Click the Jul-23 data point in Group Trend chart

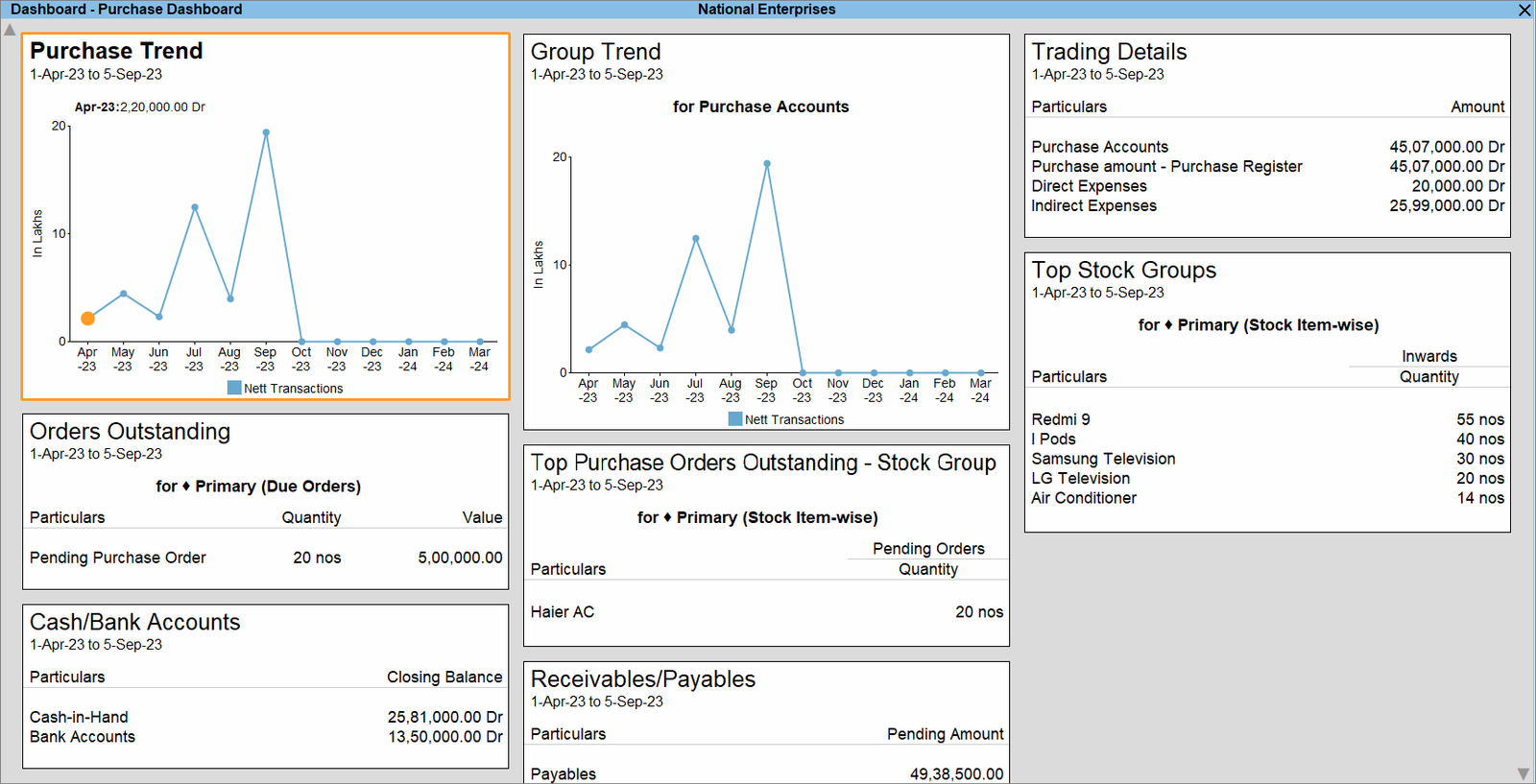[x=696, y=239]
